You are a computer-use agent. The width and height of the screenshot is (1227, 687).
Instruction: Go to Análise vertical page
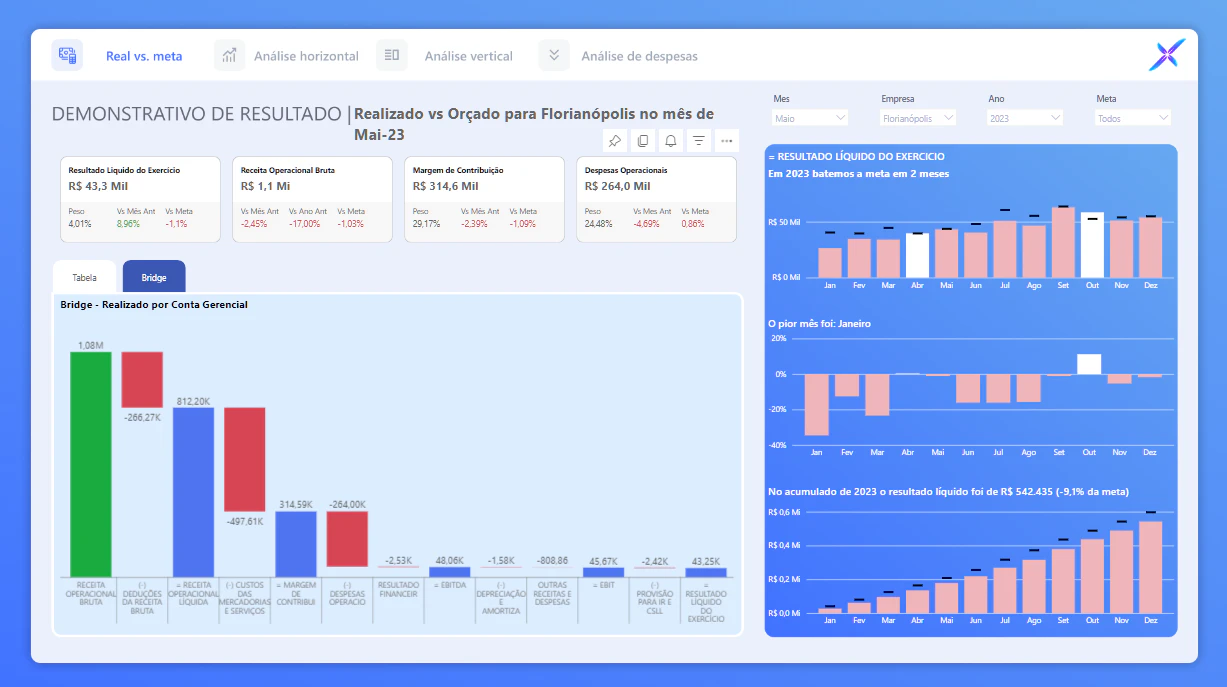(x=468, y=56)
